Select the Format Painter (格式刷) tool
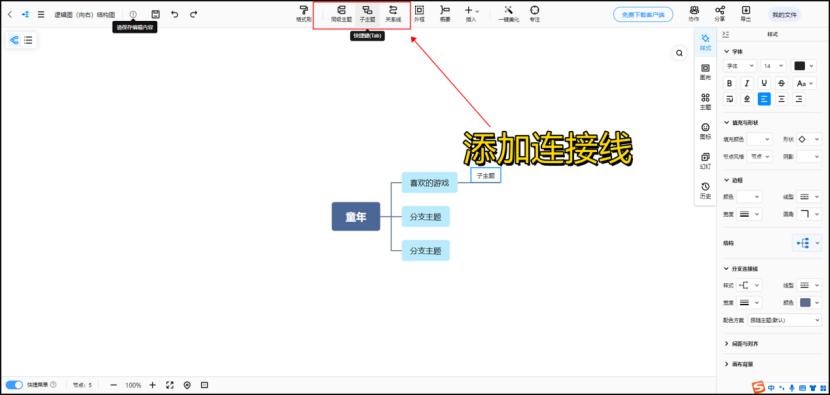Image resolution: width=830 pixels, height=395 pixels. pyautogui.click(x=303, y=14)
